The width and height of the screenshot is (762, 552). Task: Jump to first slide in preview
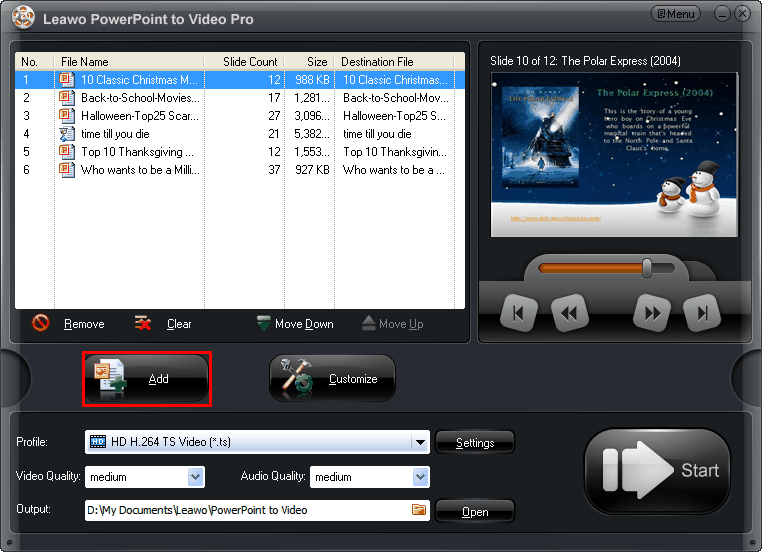[x=519, y=313]
